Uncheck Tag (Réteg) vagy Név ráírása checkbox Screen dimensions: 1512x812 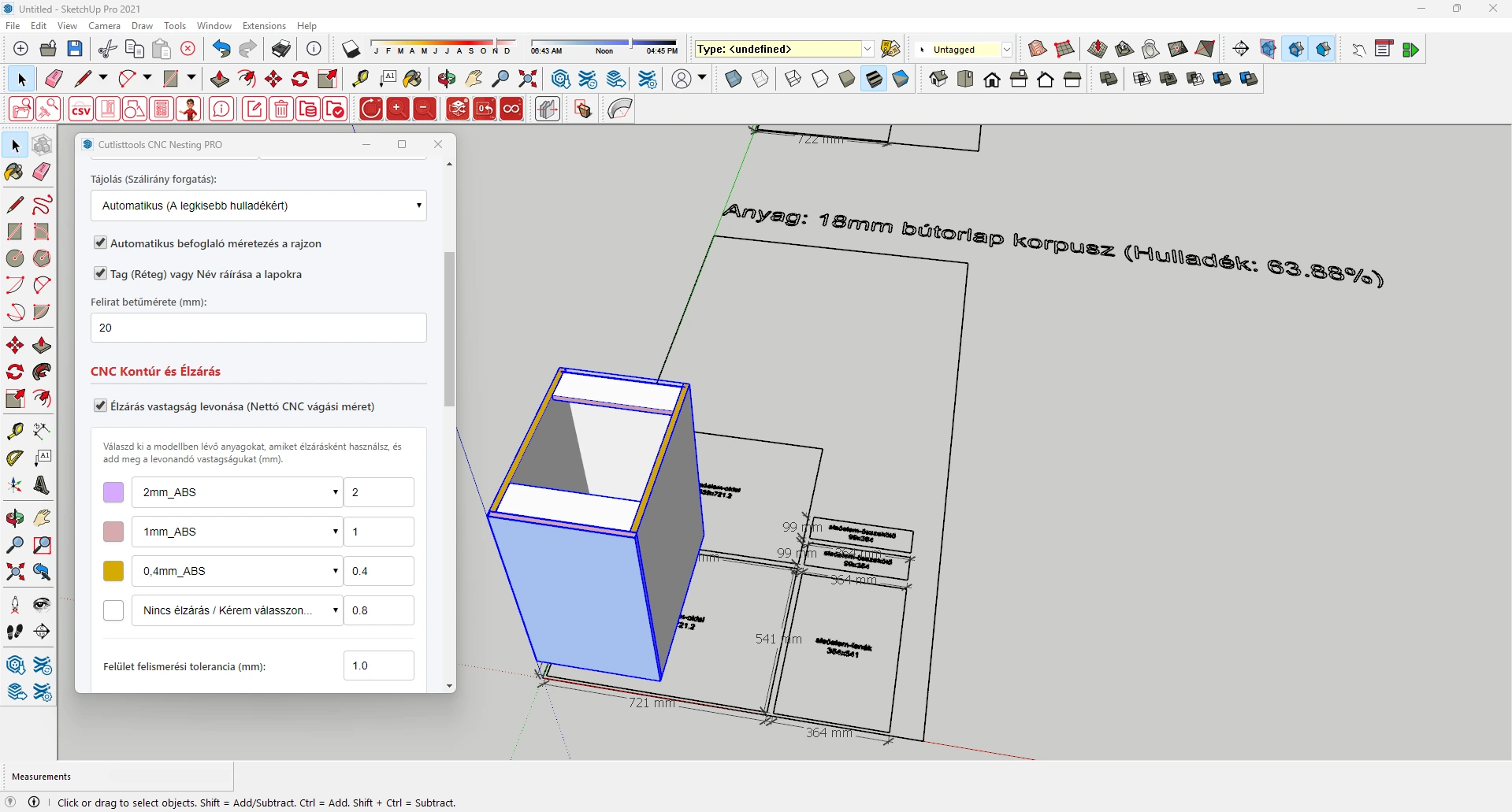tap(100, 273)
